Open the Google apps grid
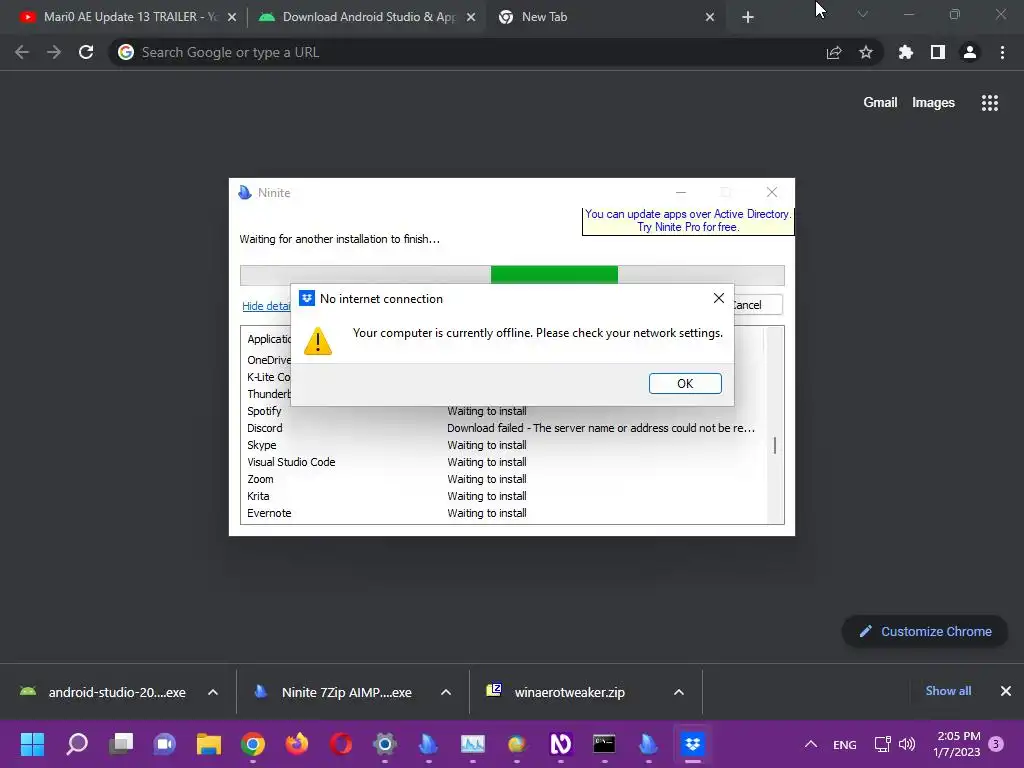The width and height of the screenshot is (1024, 768). tap(990, 103)
